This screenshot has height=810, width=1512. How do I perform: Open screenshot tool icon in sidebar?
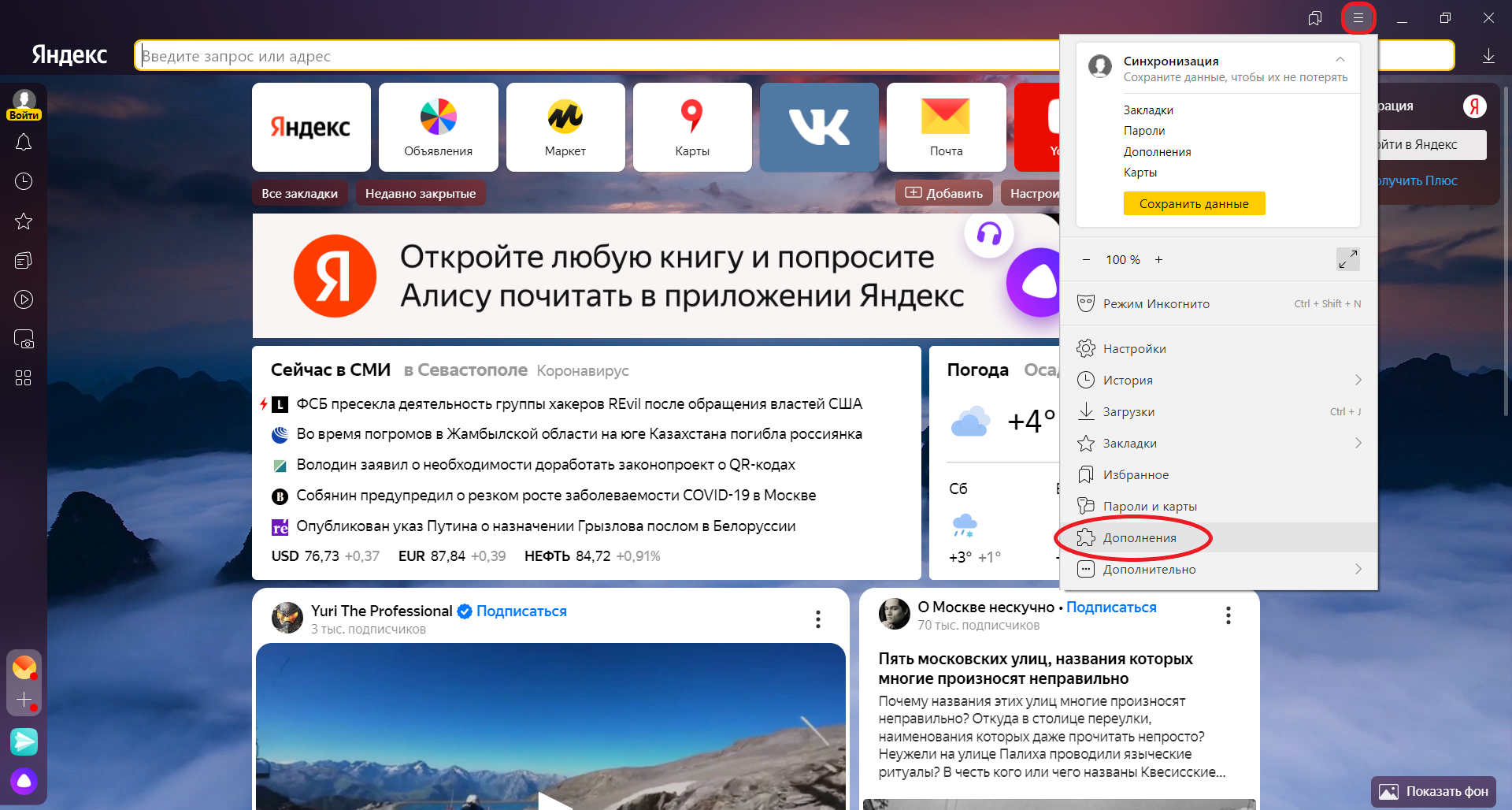24,339
